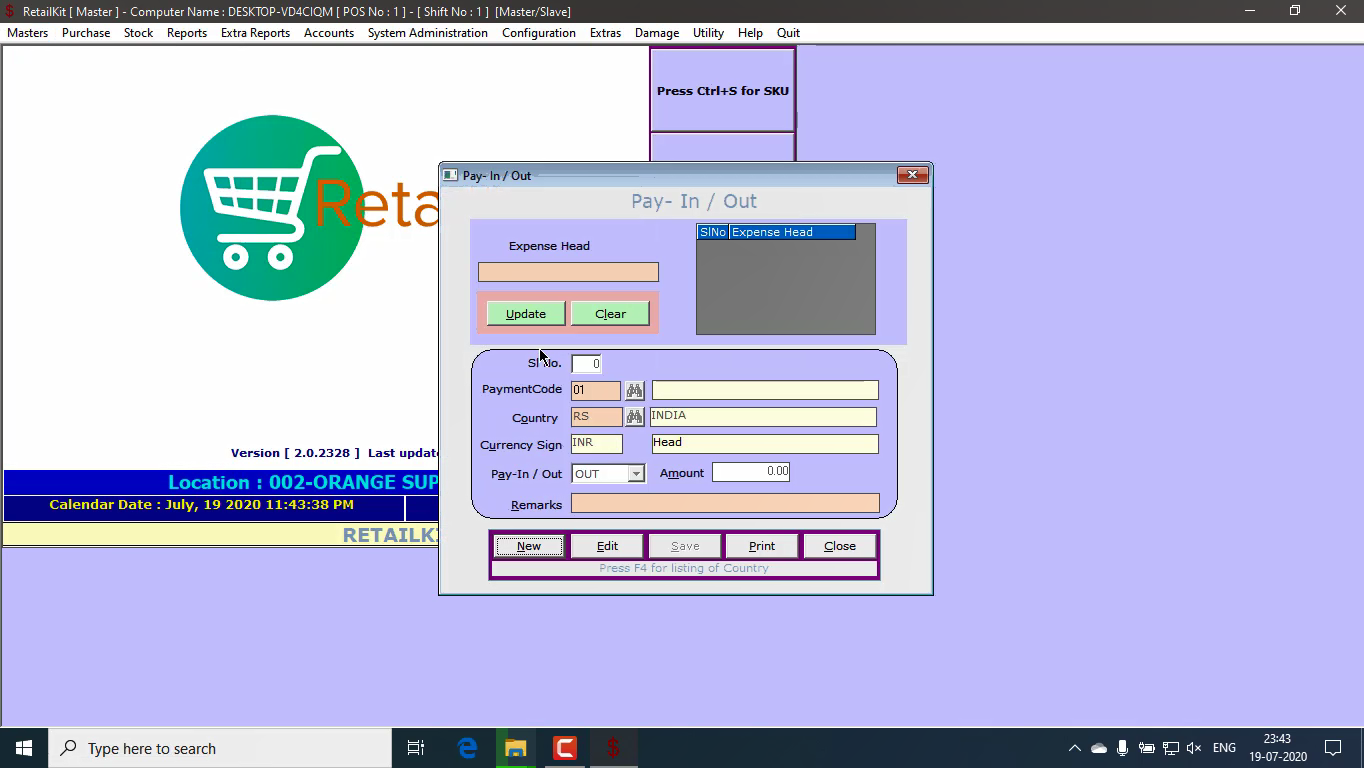Show hidden system tray icons
1364x768 pixels.
click(1075, 748)
